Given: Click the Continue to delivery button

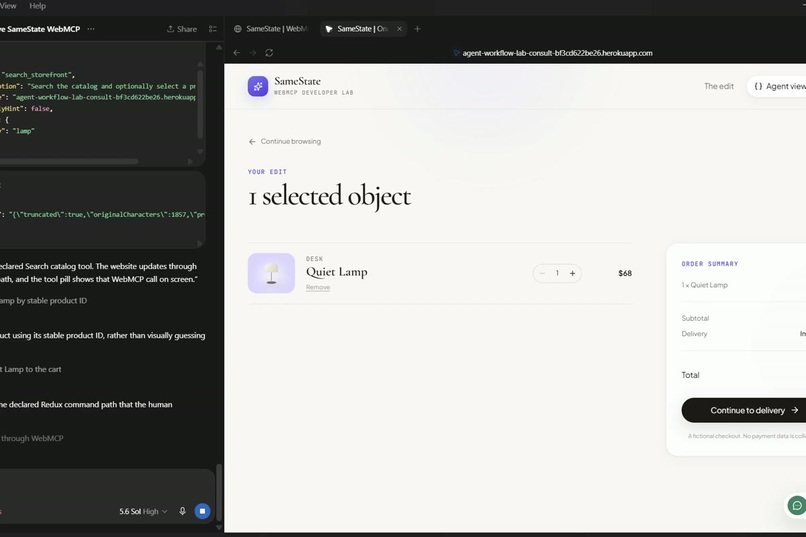Looking at the screenshot, I should click(x=745, y=410).
